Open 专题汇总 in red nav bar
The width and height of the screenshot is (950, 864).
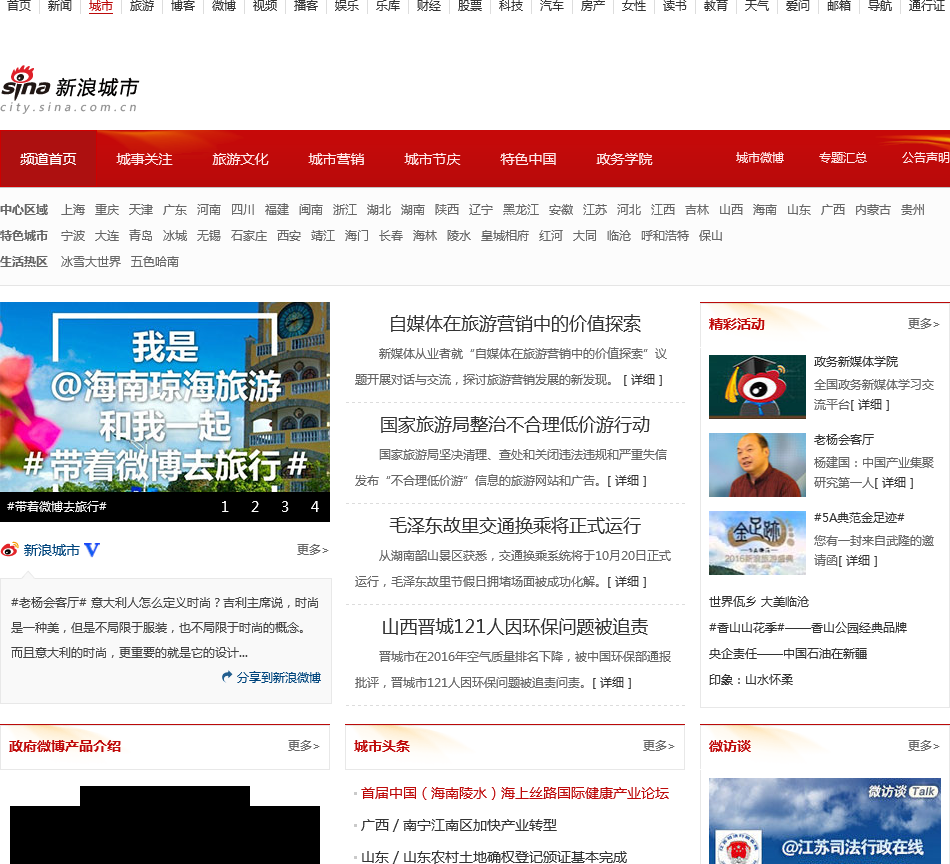point(843,158)
